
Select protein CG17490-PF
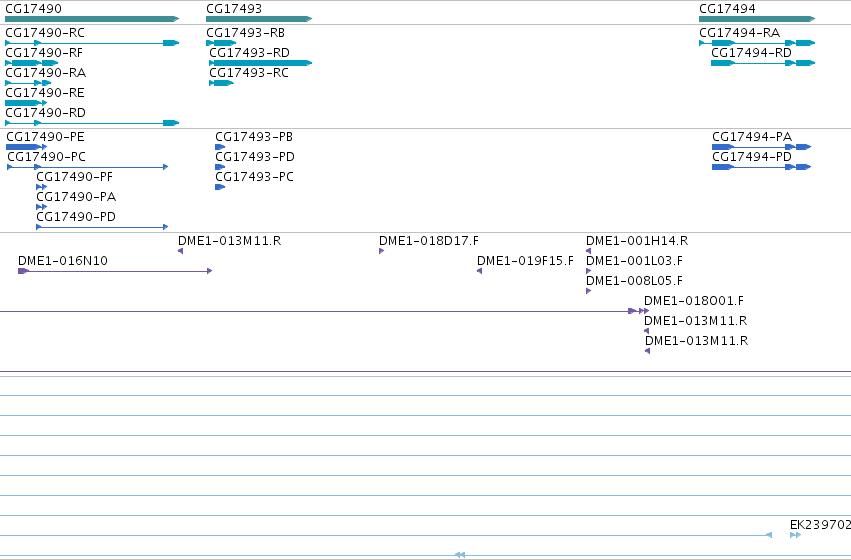tap(75, 177)
